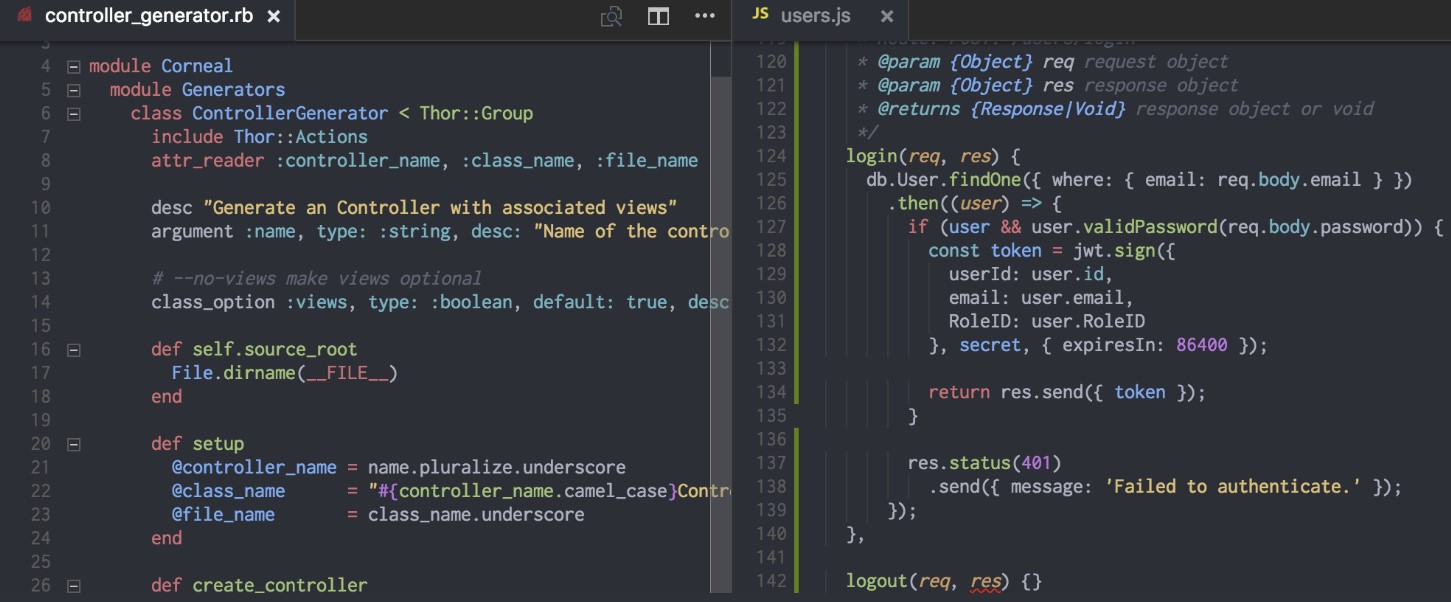Click the JS icon on users.js tab
Viewport: 1451px width, 602px height.
[x=760, y=15]
